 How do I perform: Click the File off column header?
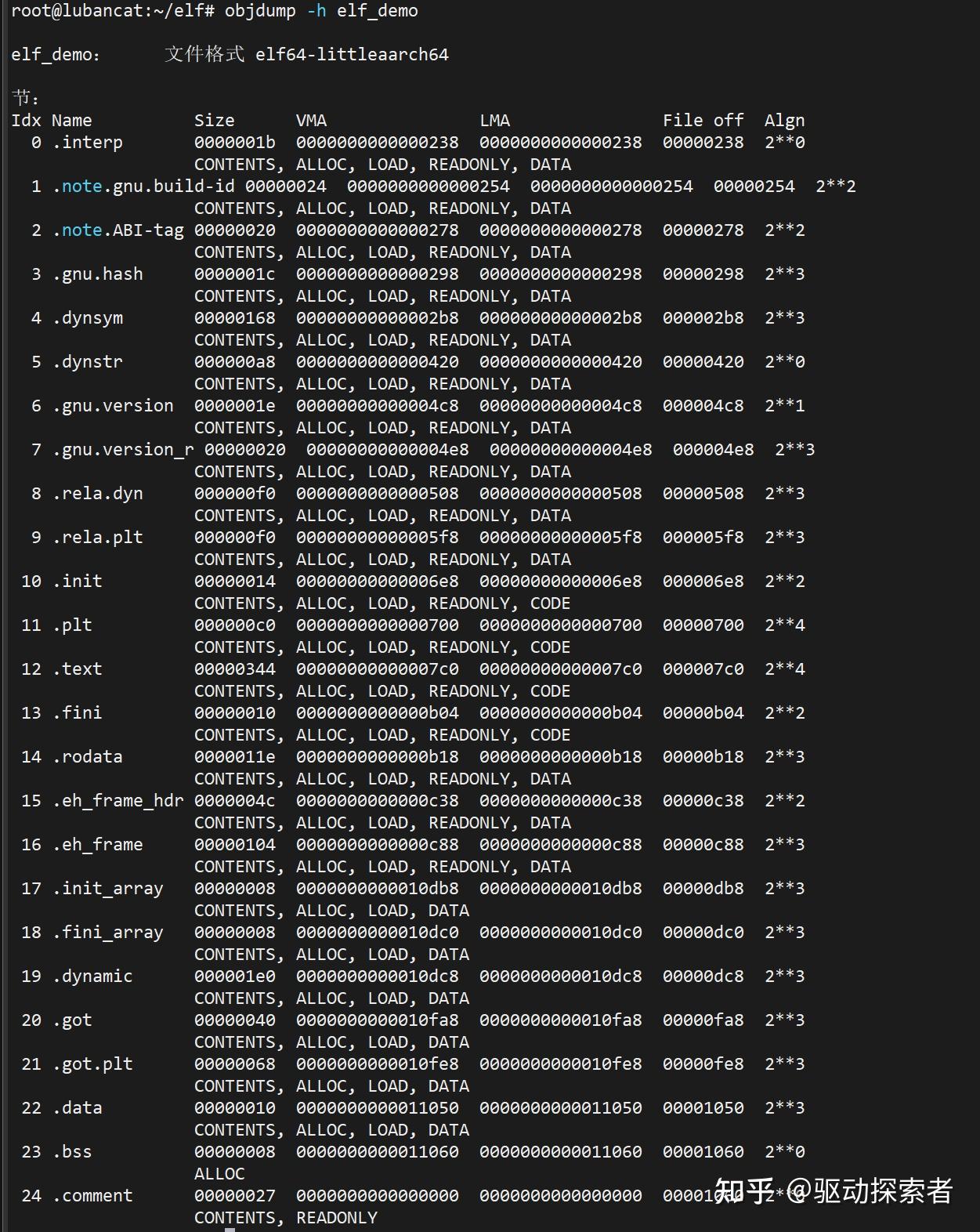pos(703,121)
